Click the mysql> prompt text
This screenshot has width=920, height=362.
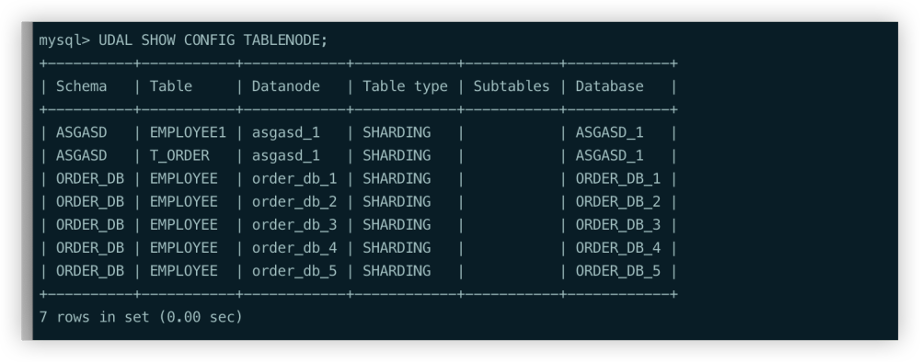tap(65, 40)
